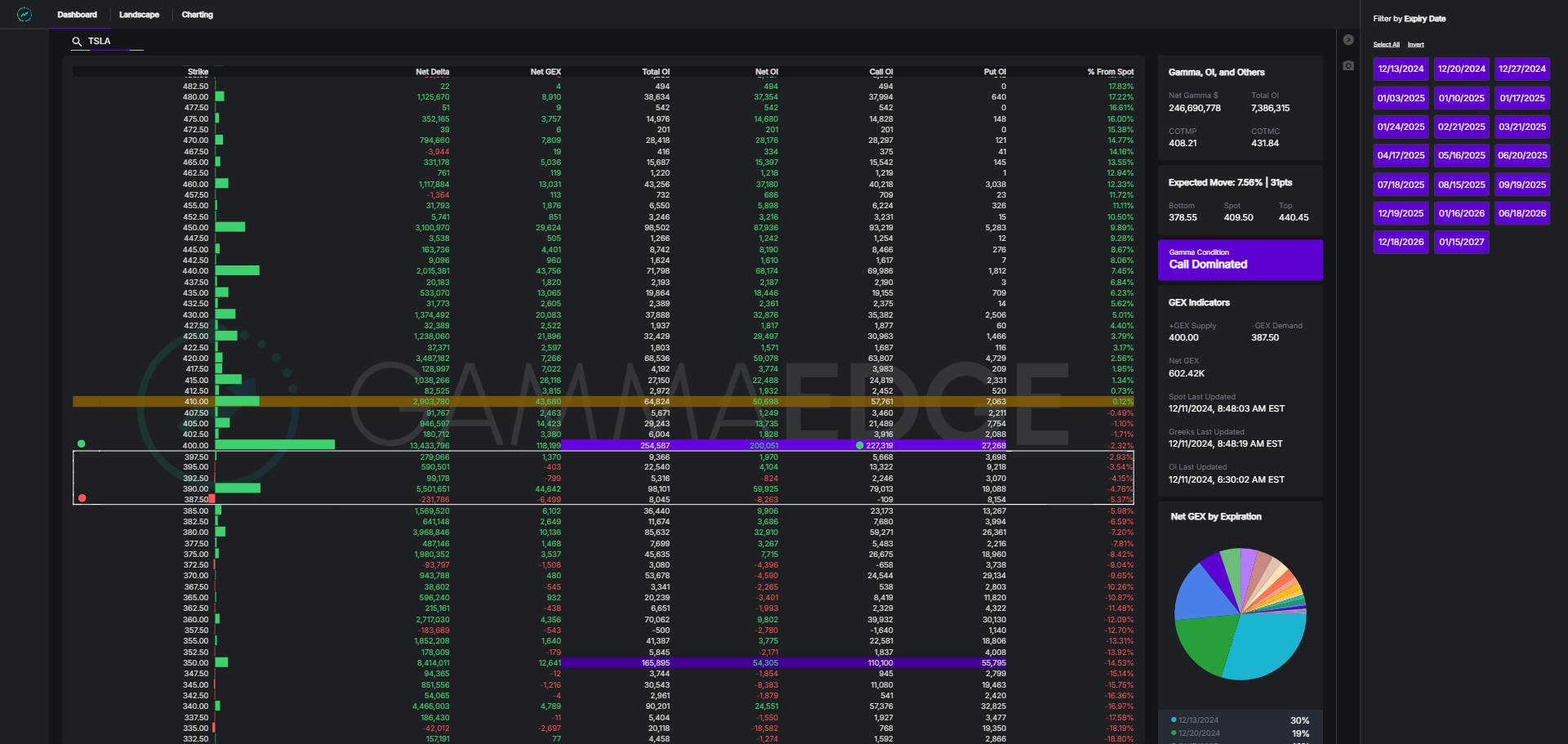Click the cyan 12/13/2024 legend dot

click(1174, 720)
